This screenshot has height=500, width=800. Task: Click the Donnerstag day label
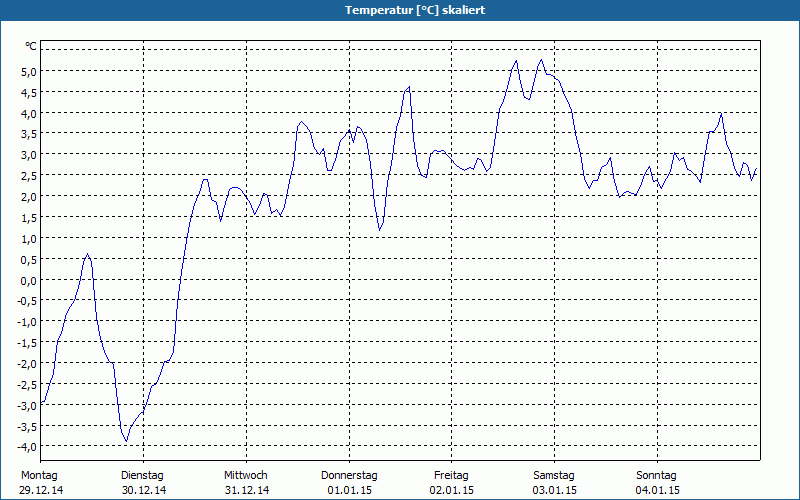pyautogui.click(x=349, y=476)
